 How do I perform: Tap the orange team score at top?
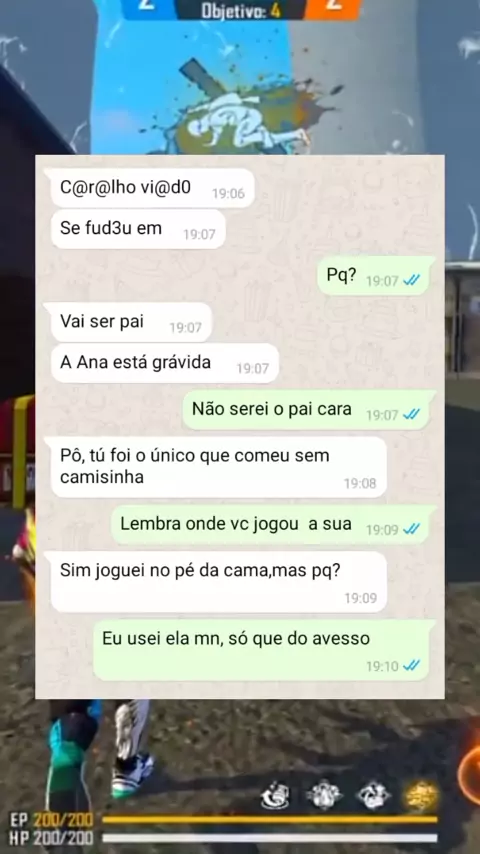[x=333, y=7]
